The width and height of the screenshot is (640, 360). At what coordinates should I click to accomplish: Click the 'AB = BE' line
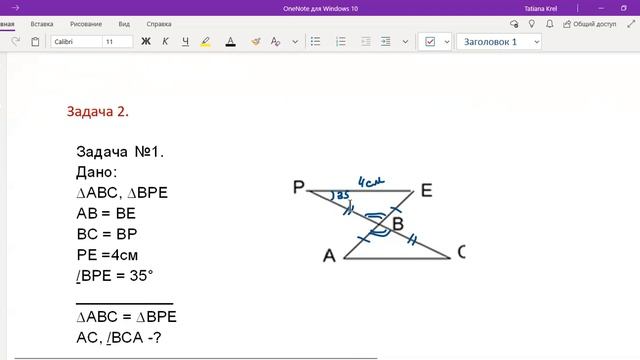(106, 213)
